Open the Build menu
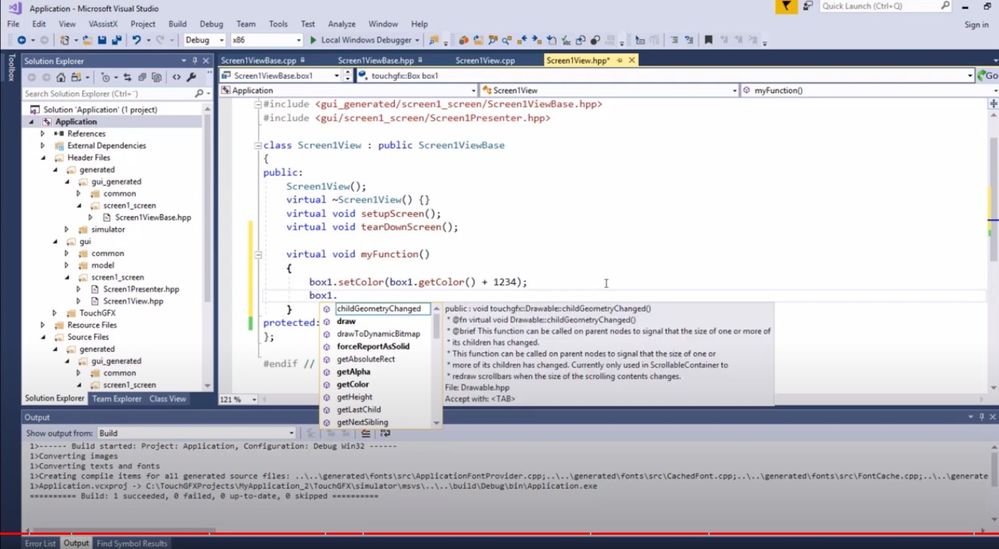This screenshot has width=999, height=549. click(x=177, y=24)
